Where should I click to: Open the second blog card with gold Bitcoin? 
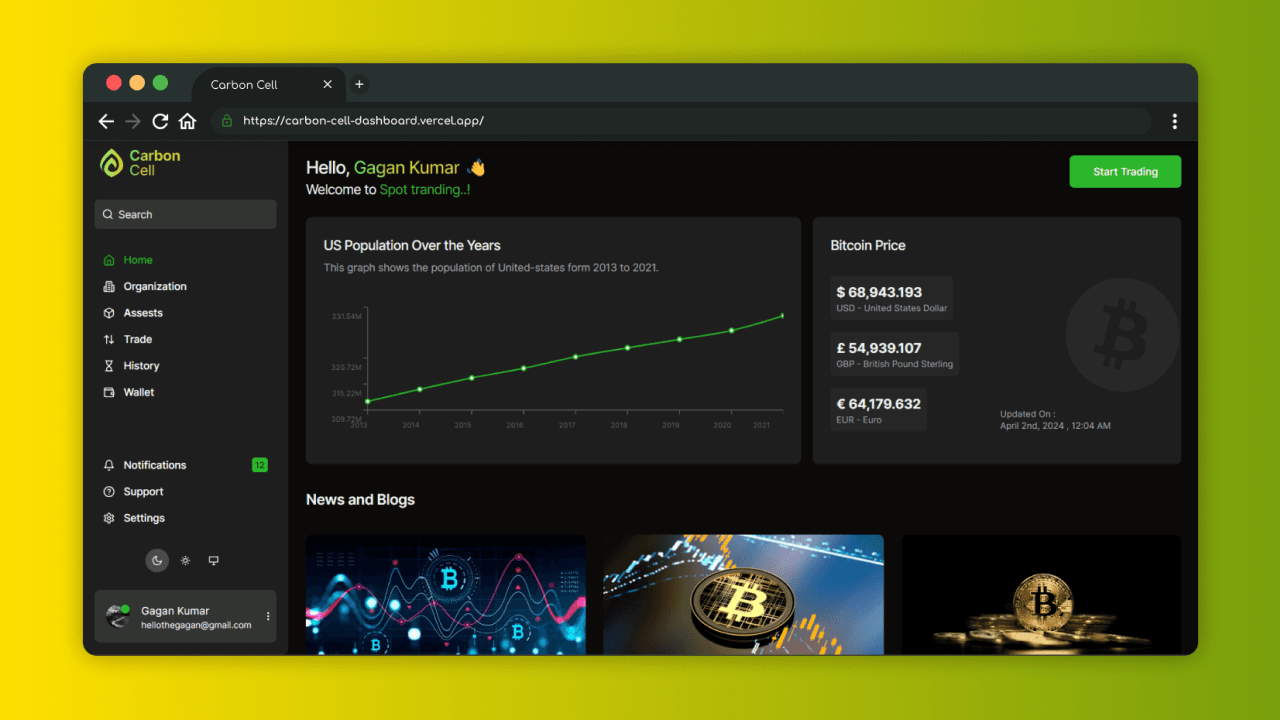743,595
